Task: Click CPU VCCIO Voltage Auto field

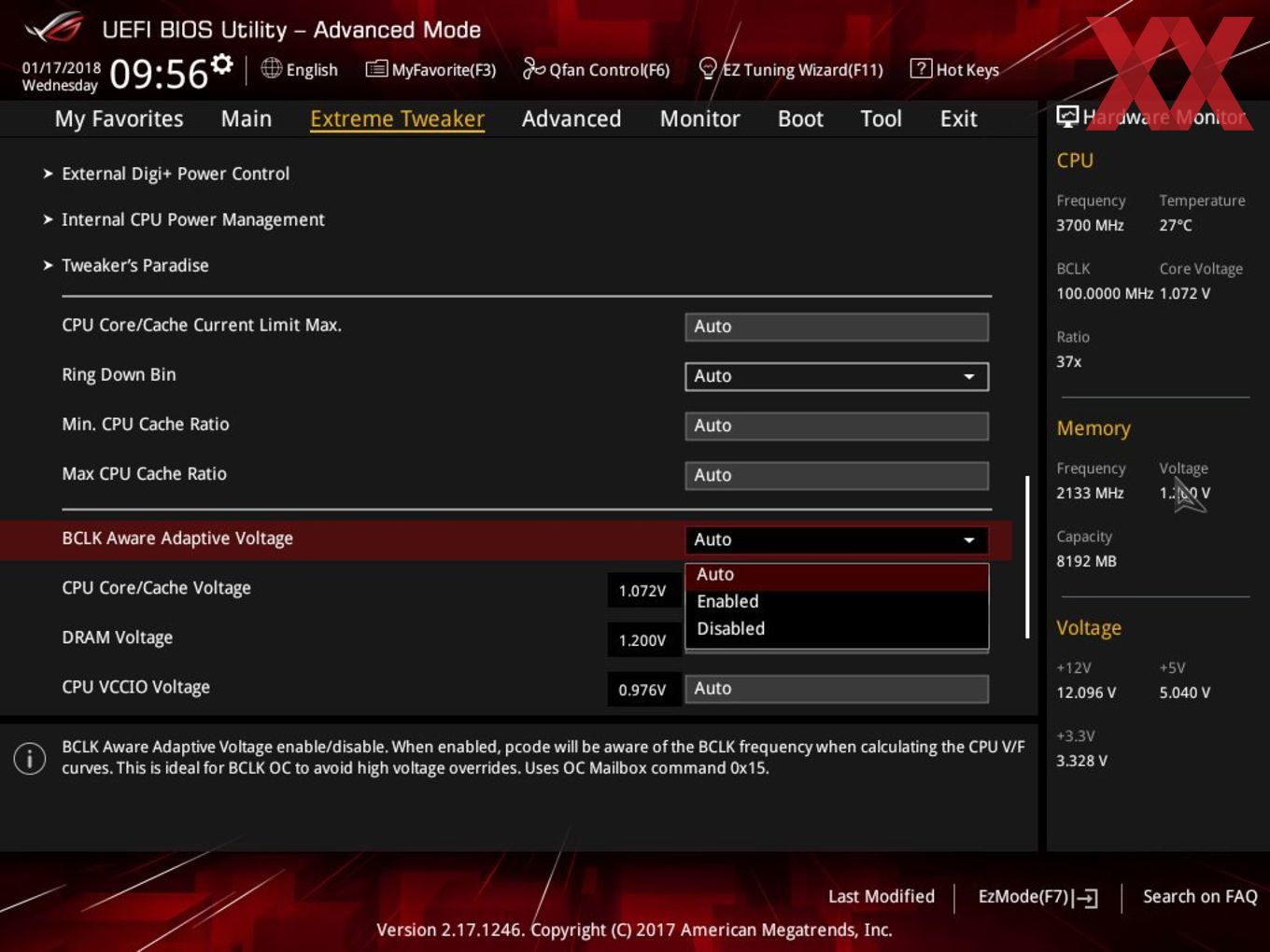Action: click(837, 689)
